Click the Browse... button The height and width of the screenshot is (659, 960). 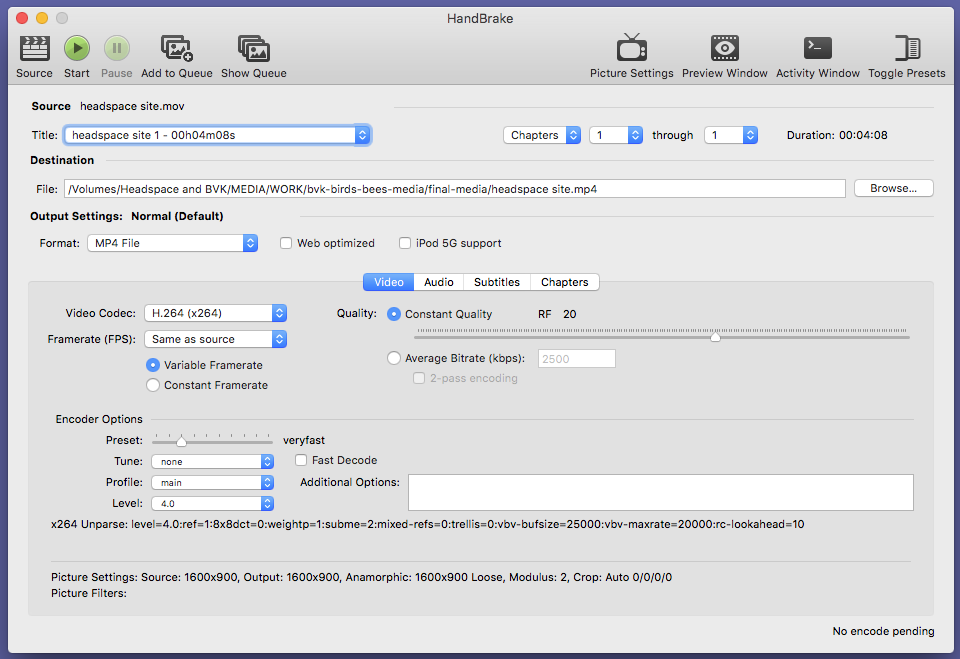[893, 188]
